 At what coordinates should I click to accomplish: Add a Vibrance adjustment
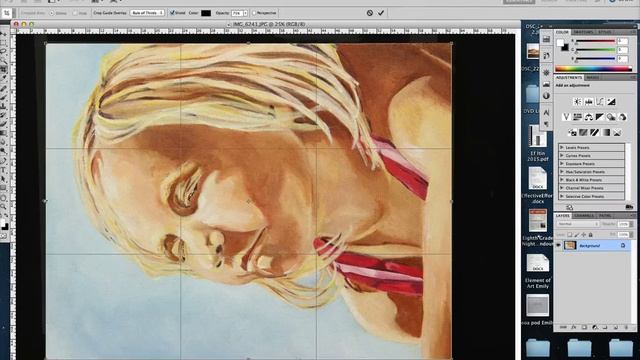click(x=566, y=117)
